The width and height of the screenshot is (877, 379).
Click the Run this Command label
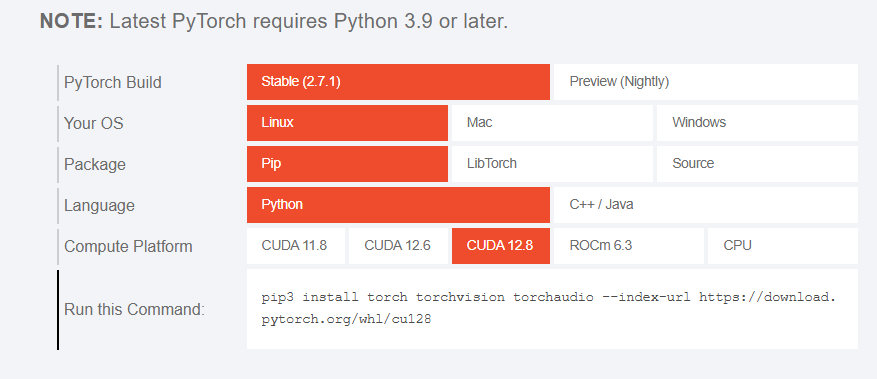(x=134, y=309)
